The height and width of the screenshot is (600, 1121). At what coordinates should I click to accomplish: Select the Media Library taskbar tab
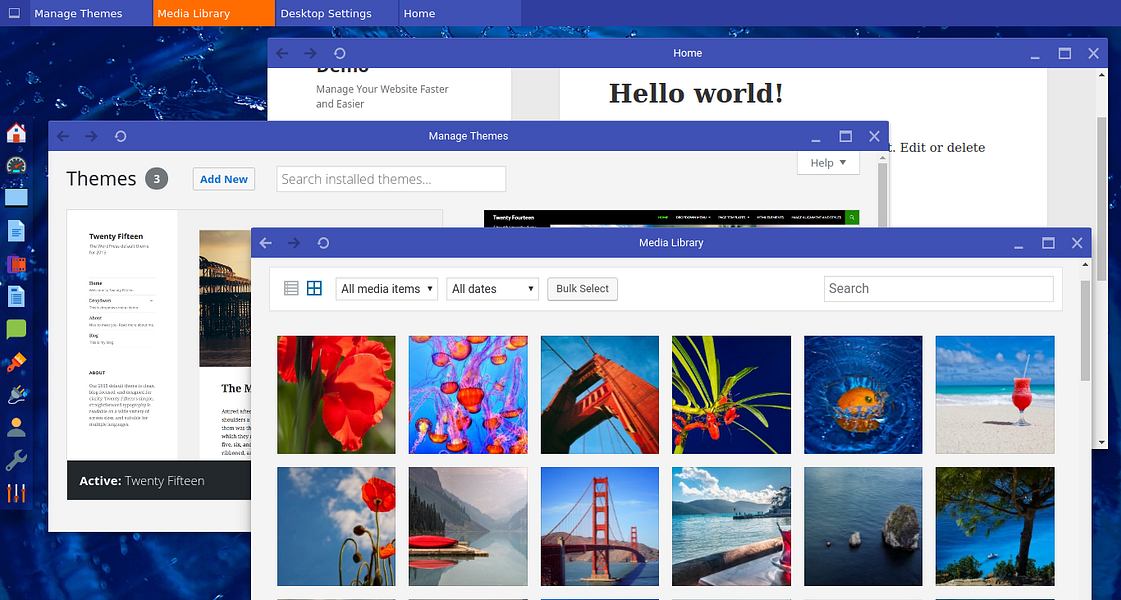pos(214,13)
